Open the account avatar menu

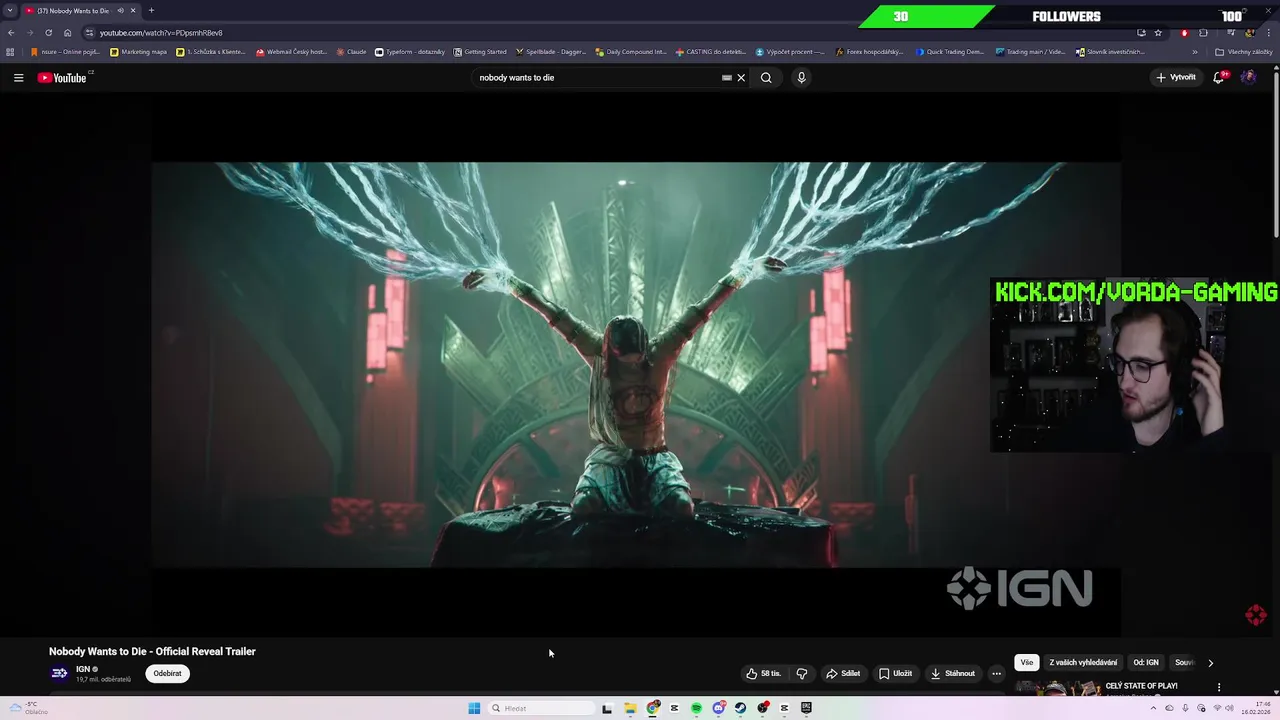click(1248, 77)
